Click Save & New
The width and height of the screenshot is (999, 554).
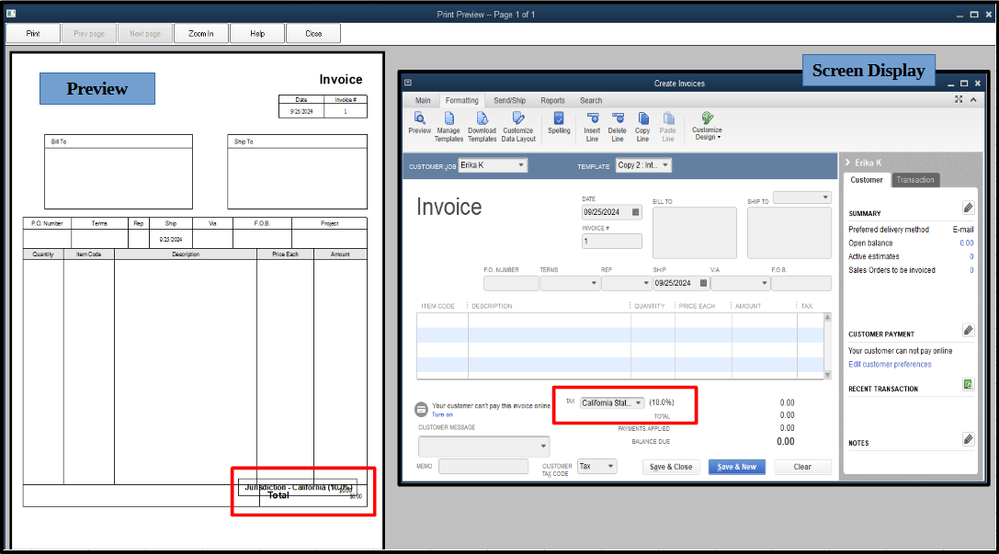(737, 467)
